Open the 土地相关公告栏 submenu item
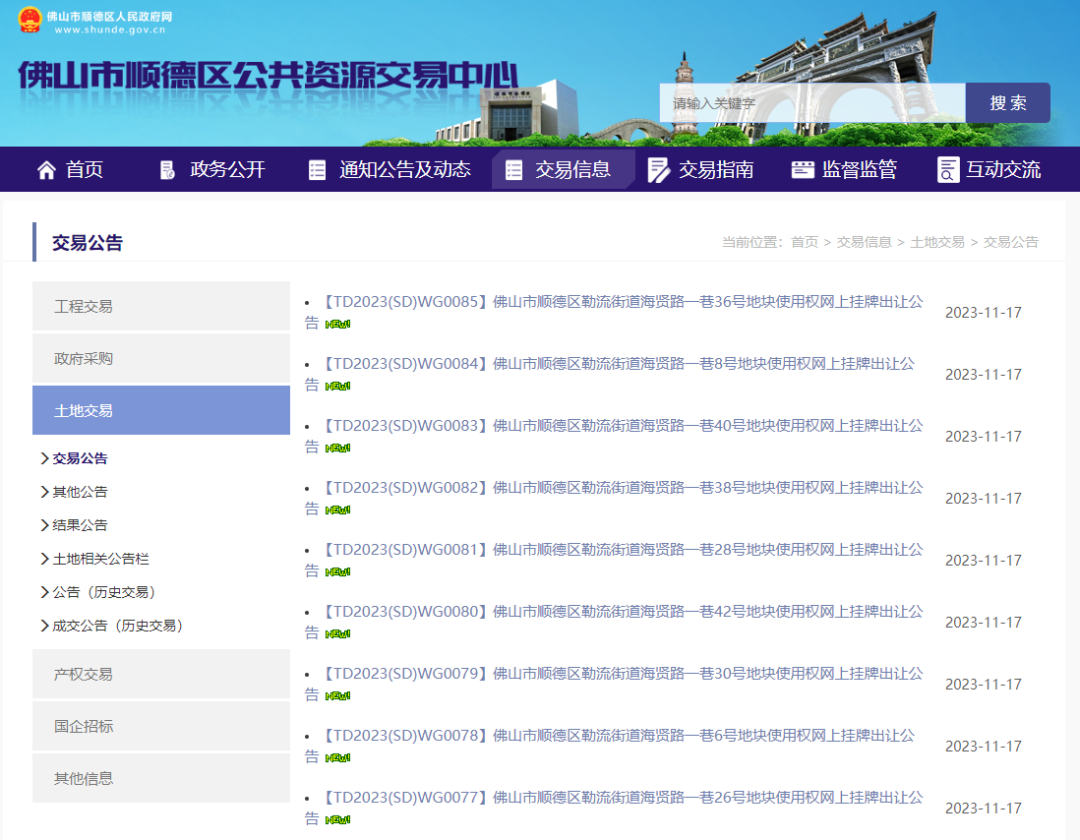Viewport: 1080px width, 840px height. [101, 559]
